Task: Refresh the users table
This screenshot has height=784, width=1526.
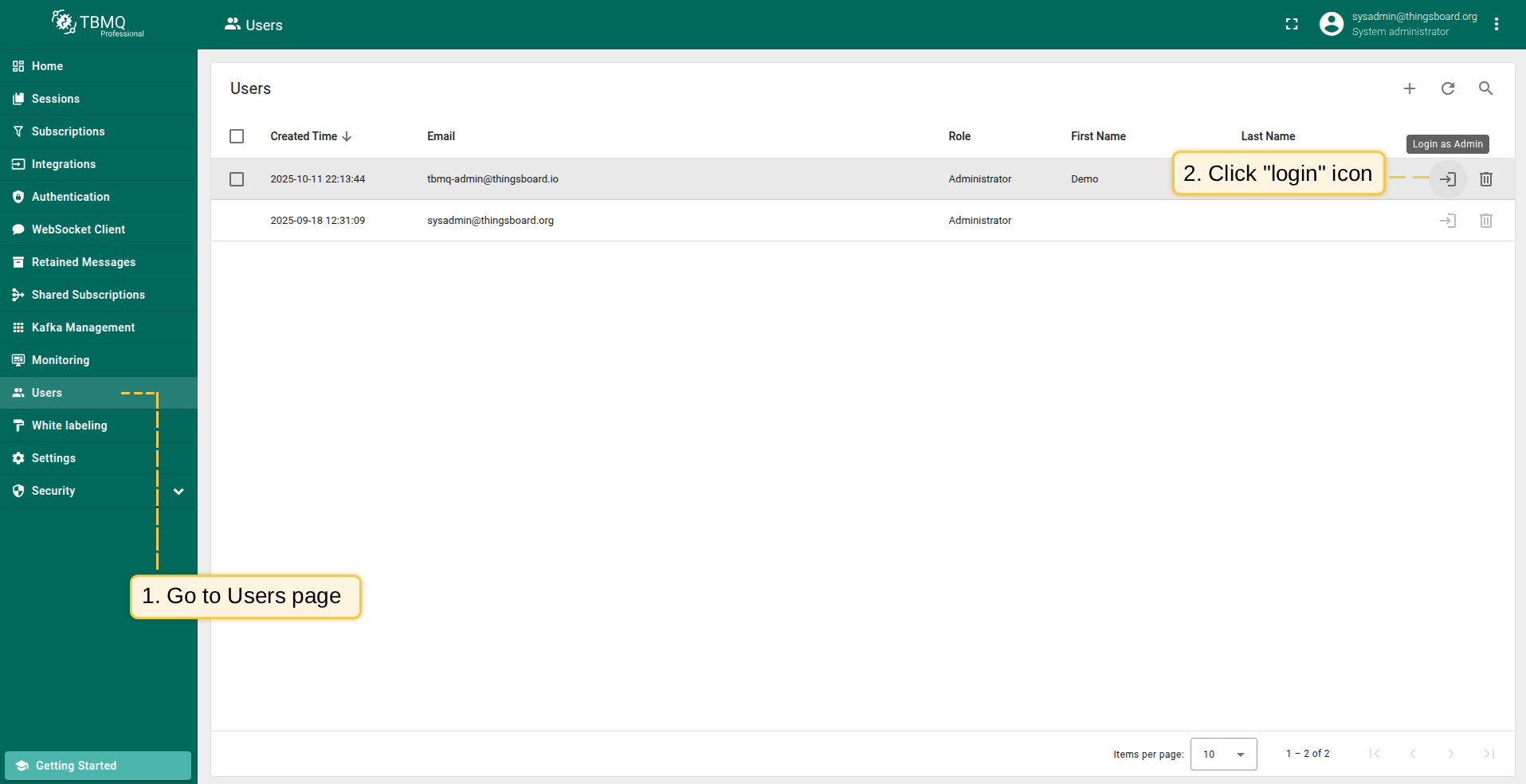Action: (x=1447, y=88)
